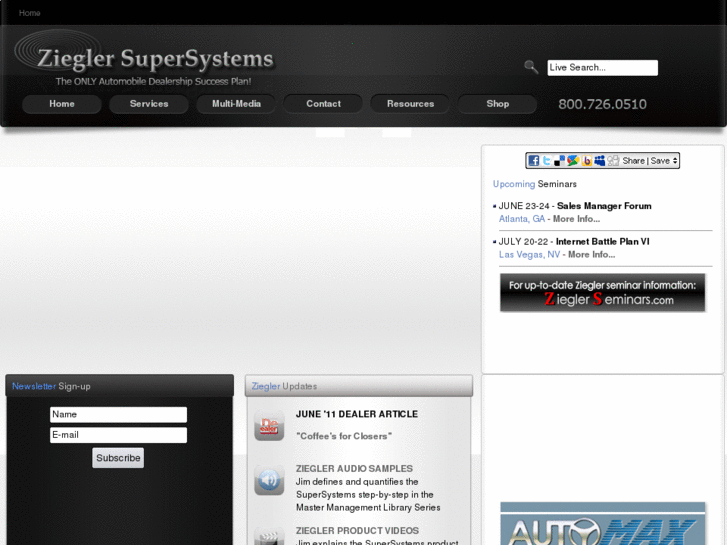727x545 pixels.
Task: Click the Atlanta, GA location text
Action: point(522,219)
